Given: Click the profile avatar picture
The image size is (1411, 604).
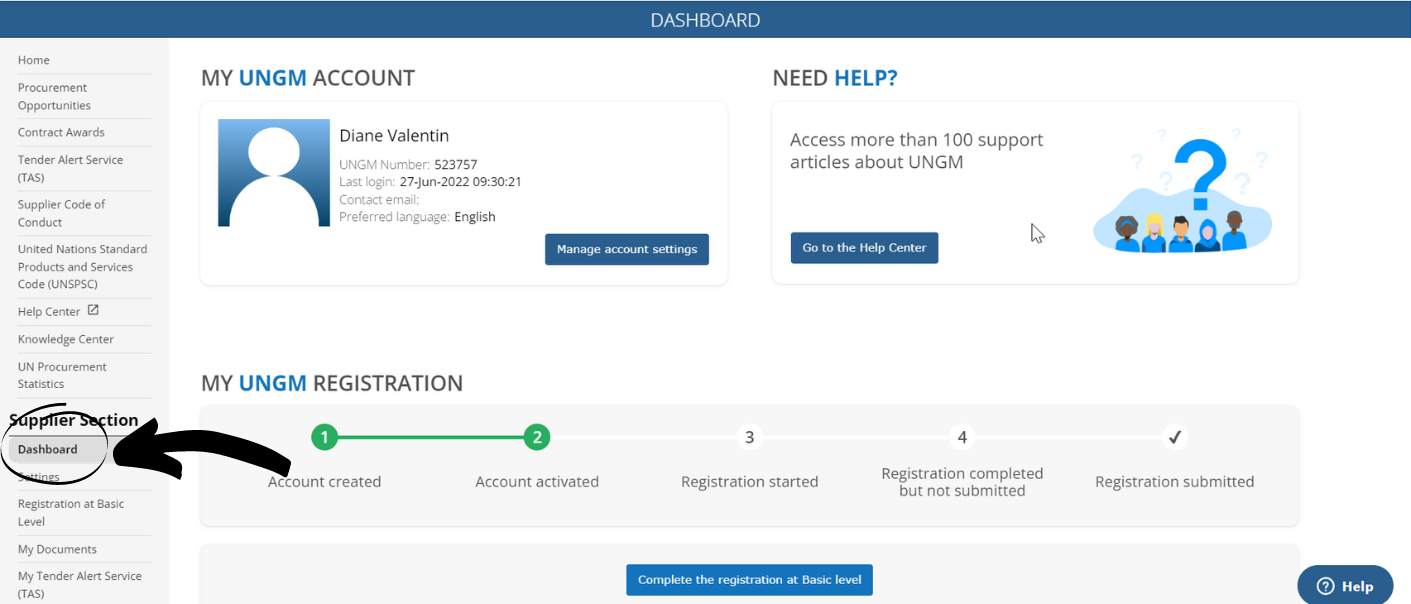Looking at the screenshot, I should 274,173.
